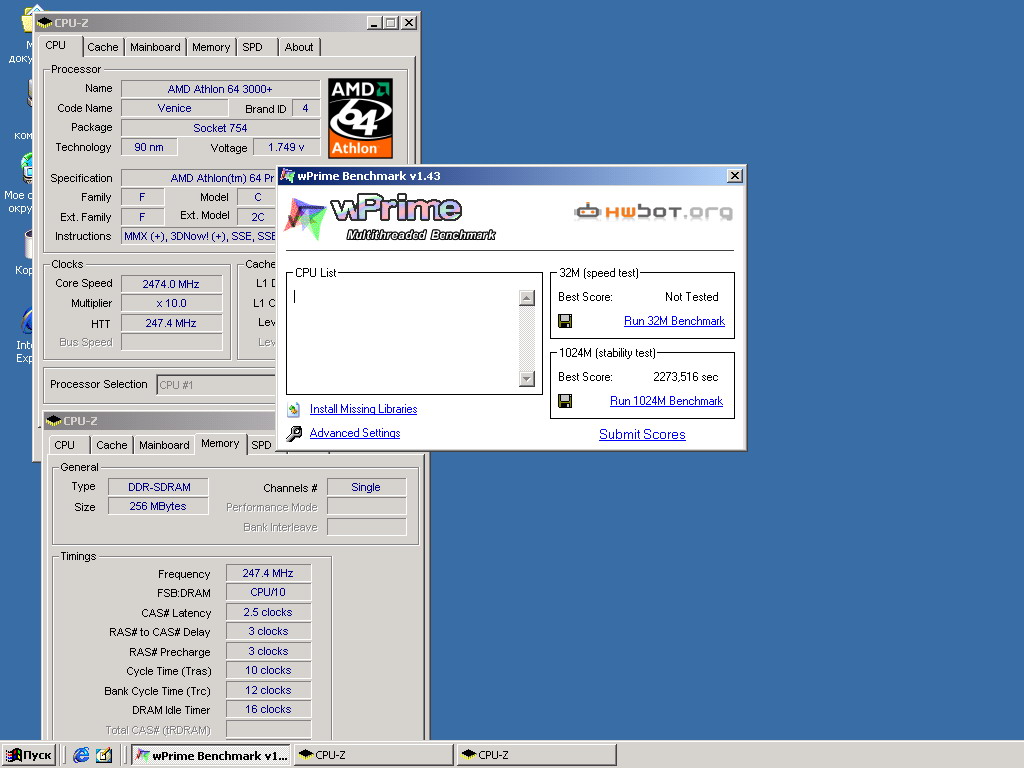
Task: Click the Multiplier value x 10.0
Action: pos(171,303)
